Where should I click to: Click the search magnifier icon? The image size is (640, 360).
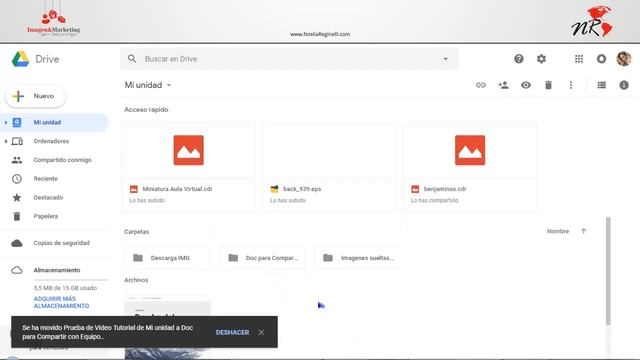pos(132,59)
